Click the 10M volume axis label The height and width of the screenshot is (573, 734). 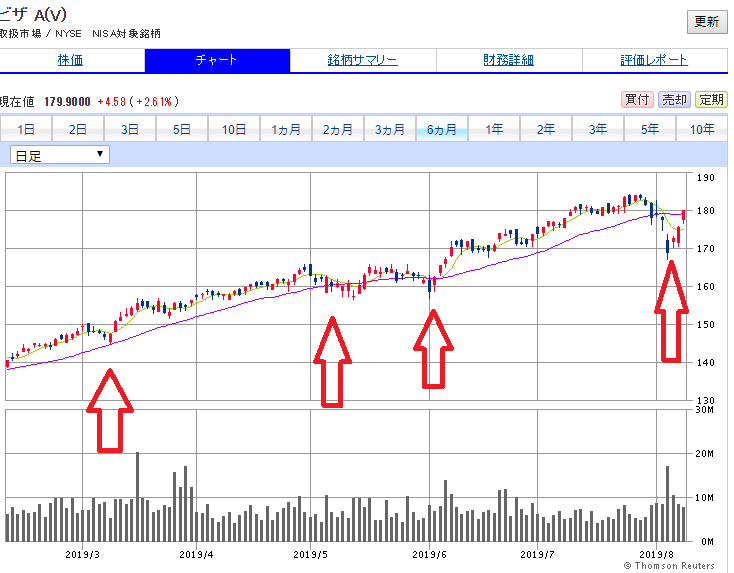[704, 498]
